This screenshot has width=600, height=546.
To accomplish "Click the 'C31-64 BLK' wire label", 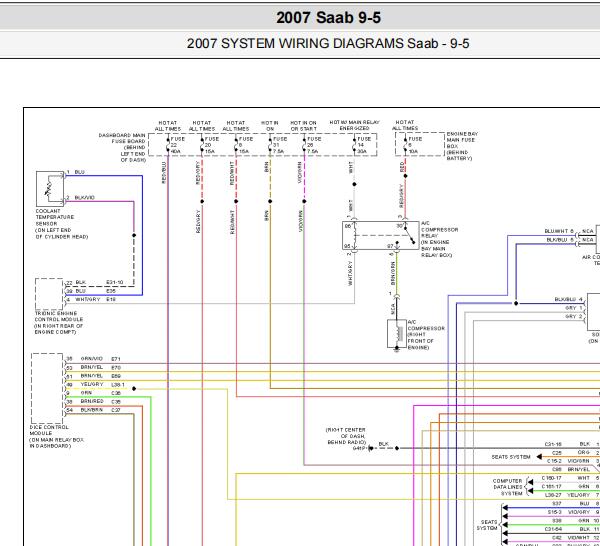I will 567,529.
